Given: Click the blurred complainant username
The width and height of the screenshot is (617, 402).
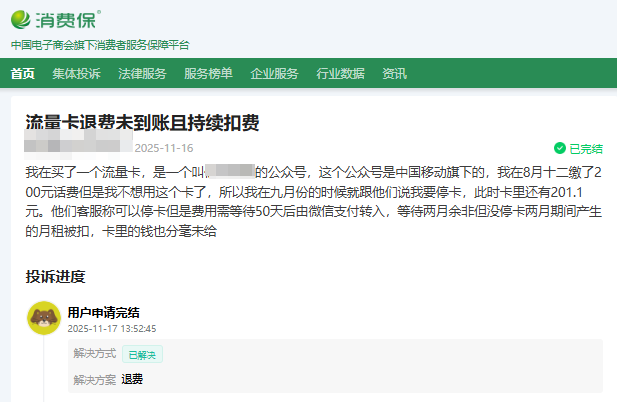Looking at the screenshot, I should point(77,147).
